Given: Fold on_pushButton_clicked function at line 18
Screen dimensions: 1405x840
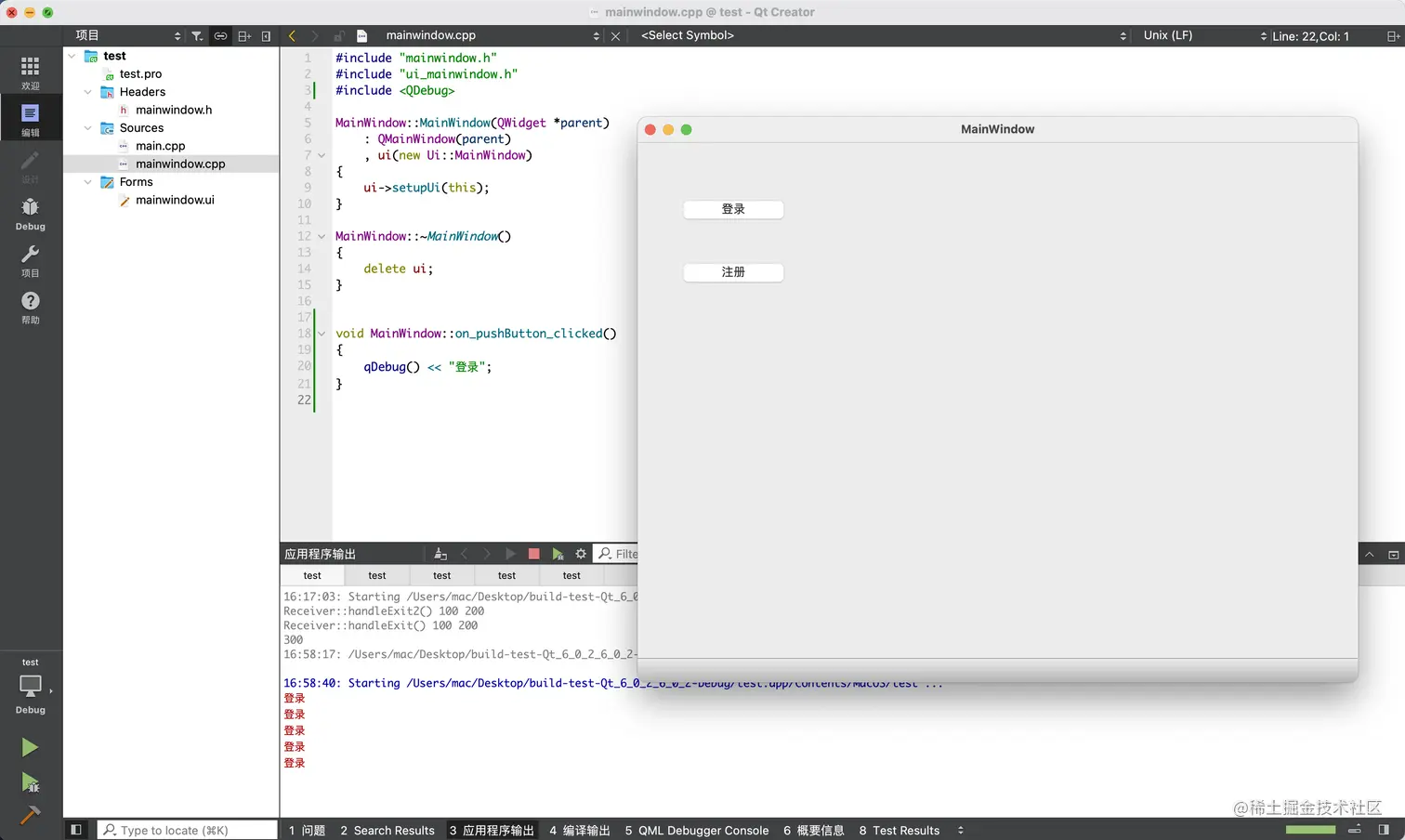Looking at the screenshot, I should click(x=322, y=334).
